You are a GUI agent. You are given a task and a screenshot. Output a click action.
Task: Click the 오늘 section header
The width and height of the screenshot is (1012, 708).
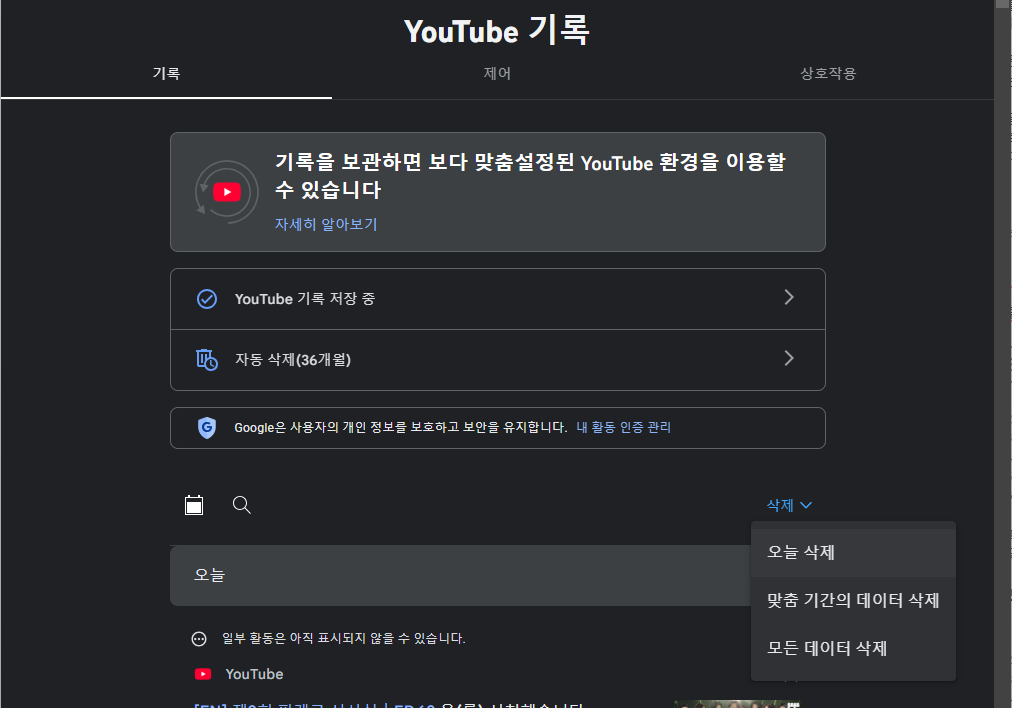[x=460, y=575]
